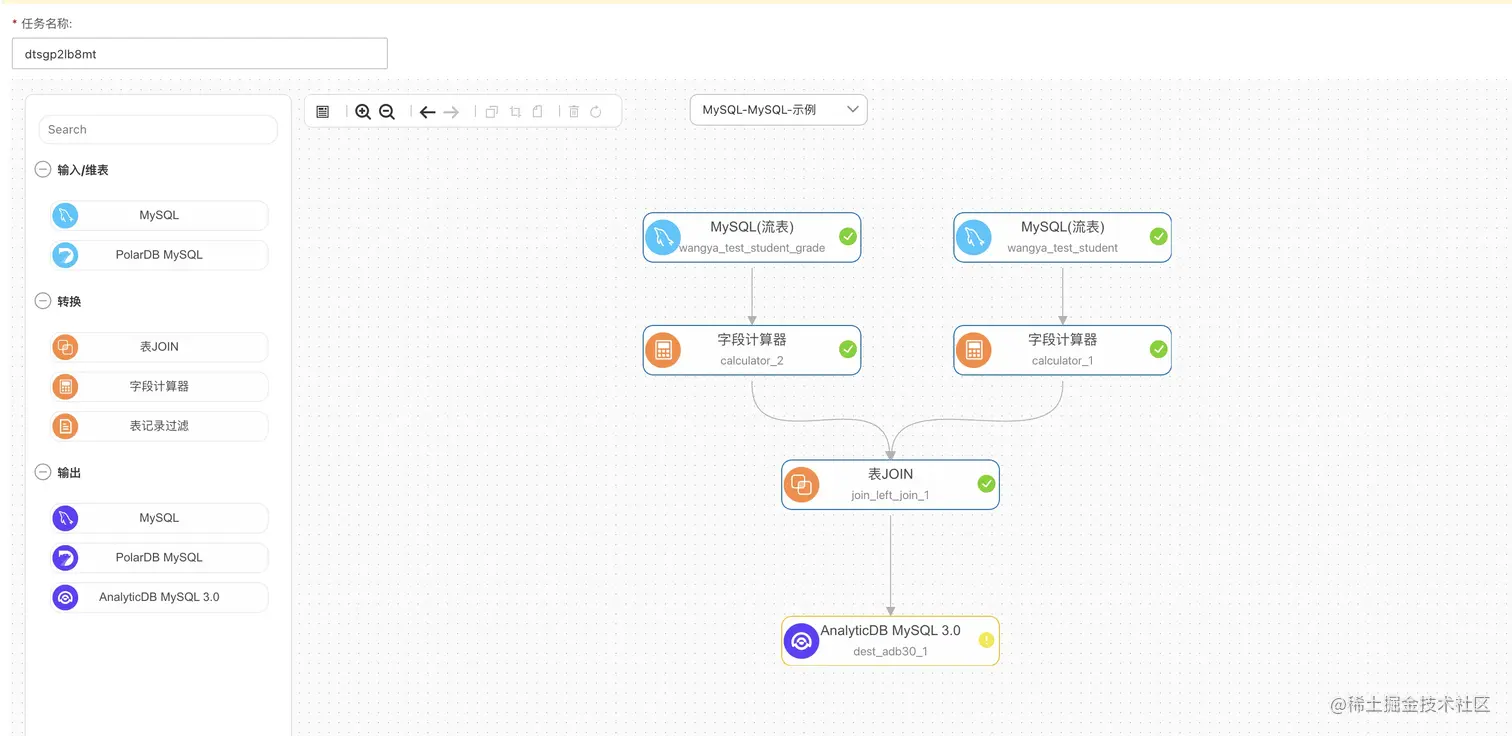Click the blue MySQL input icon in sidebar
The width and height of the screenshot is (1512, 736).
pos(65,215)
